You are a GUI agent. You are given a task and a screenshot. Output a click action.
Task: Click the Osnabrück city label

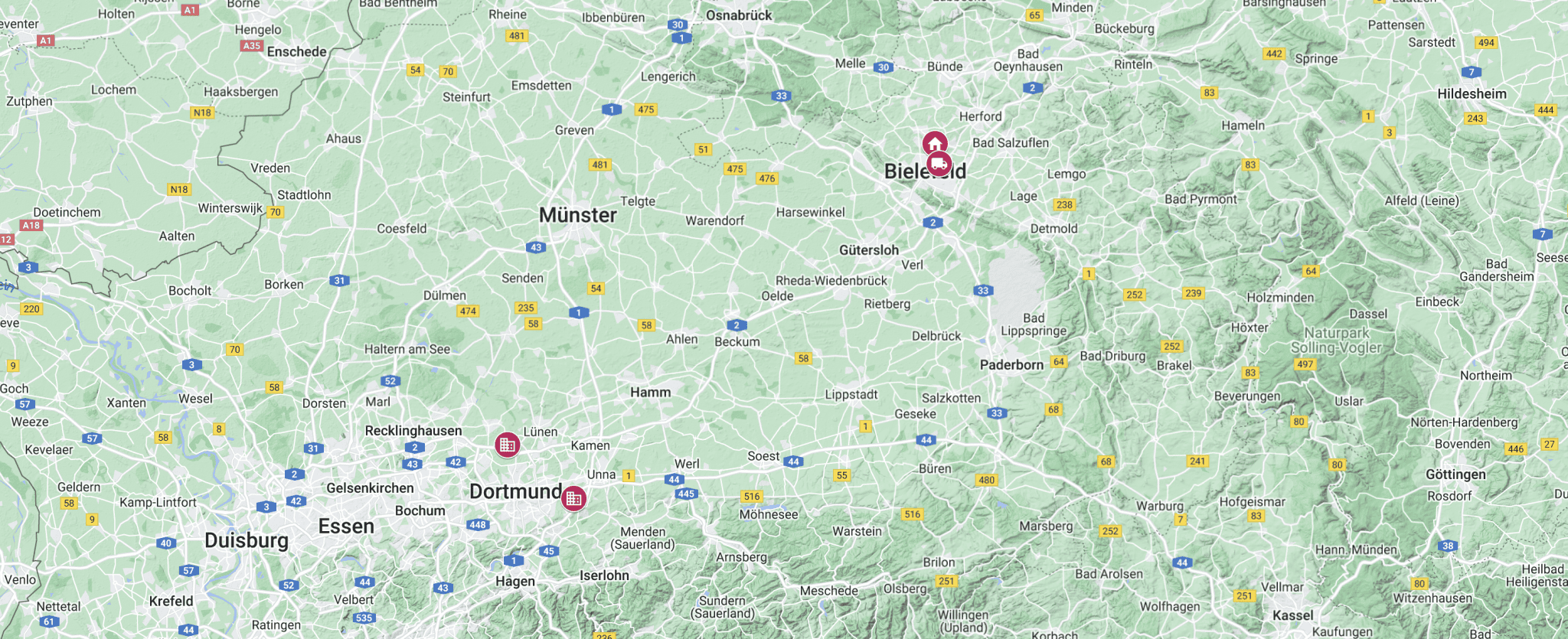739,15
